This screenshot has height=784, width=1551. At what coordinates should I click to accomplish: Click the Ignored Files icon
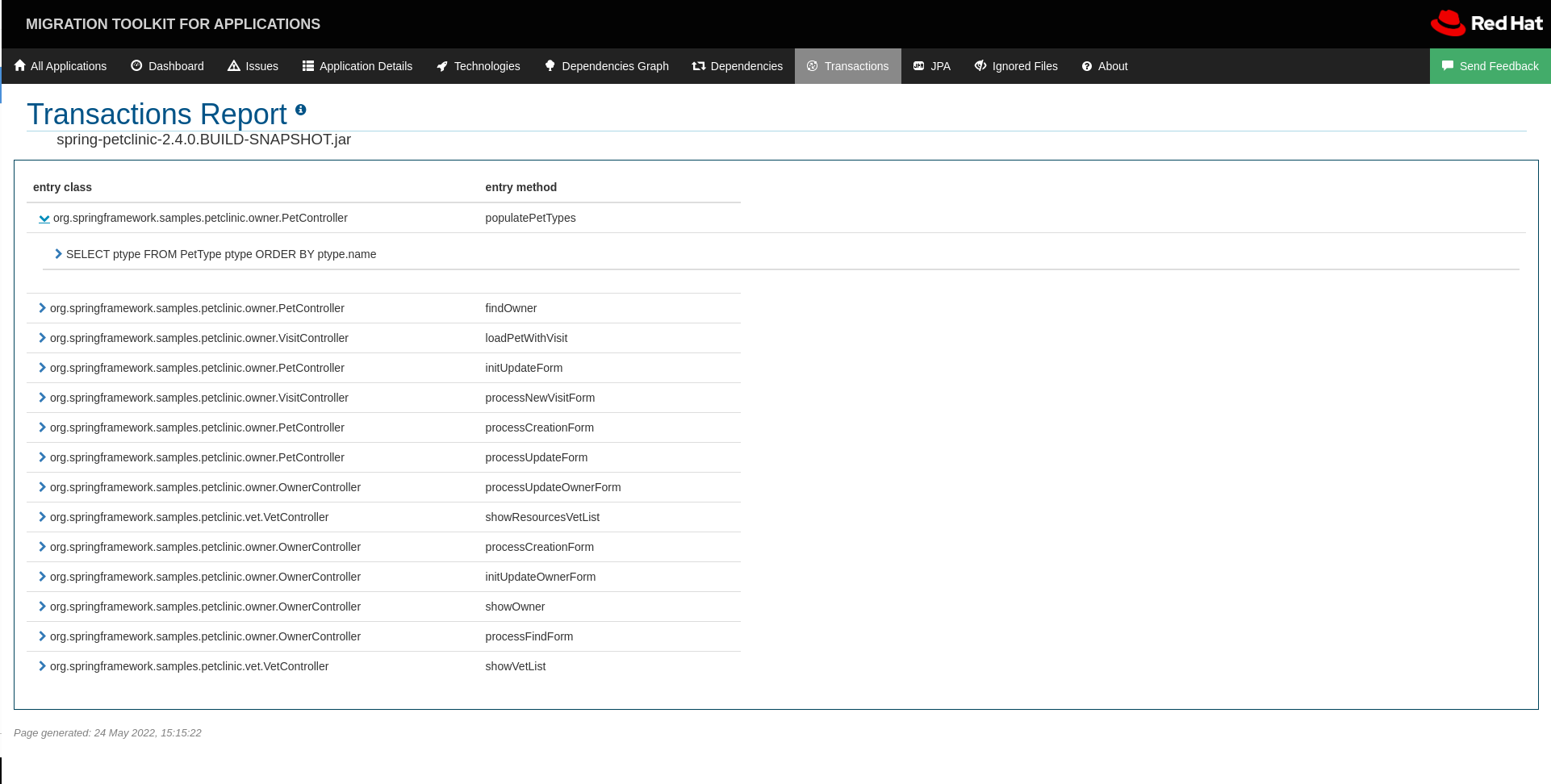pos(980,65)
